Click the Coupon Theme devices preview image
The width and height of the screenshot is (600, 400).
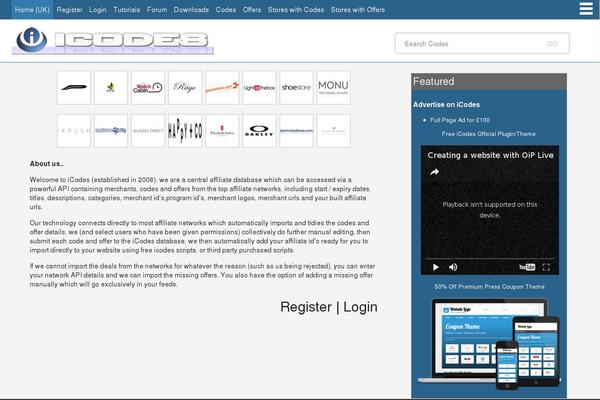coord(489,343)
